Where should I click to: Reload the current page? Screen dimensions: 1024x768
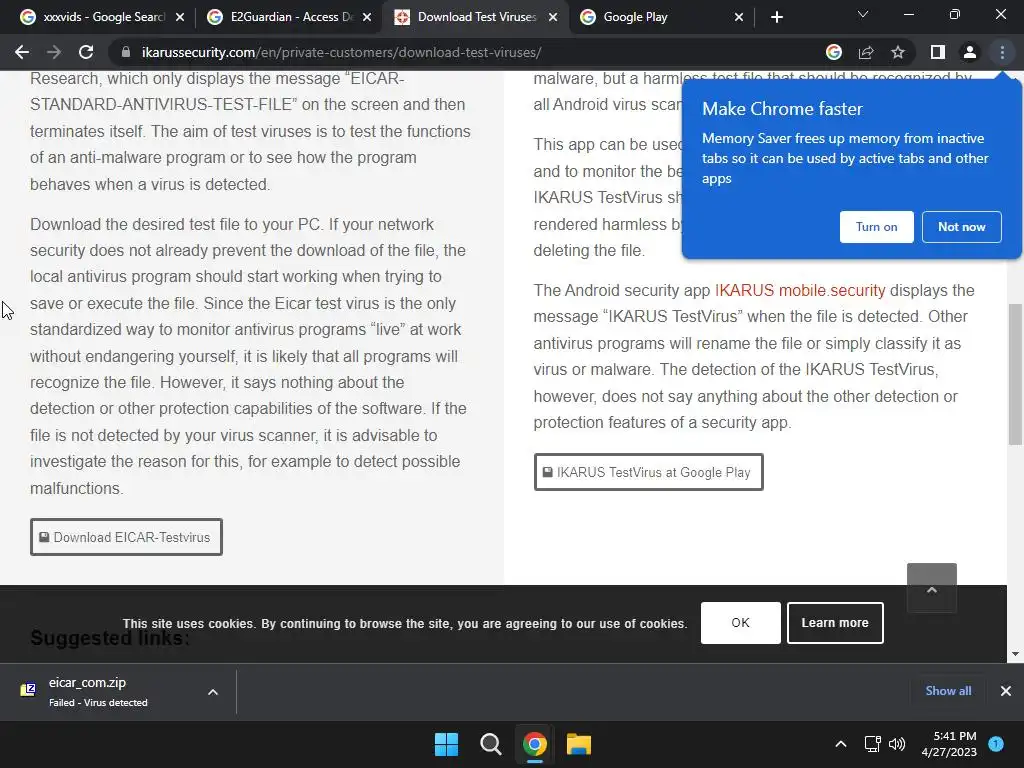click(86, 52)
